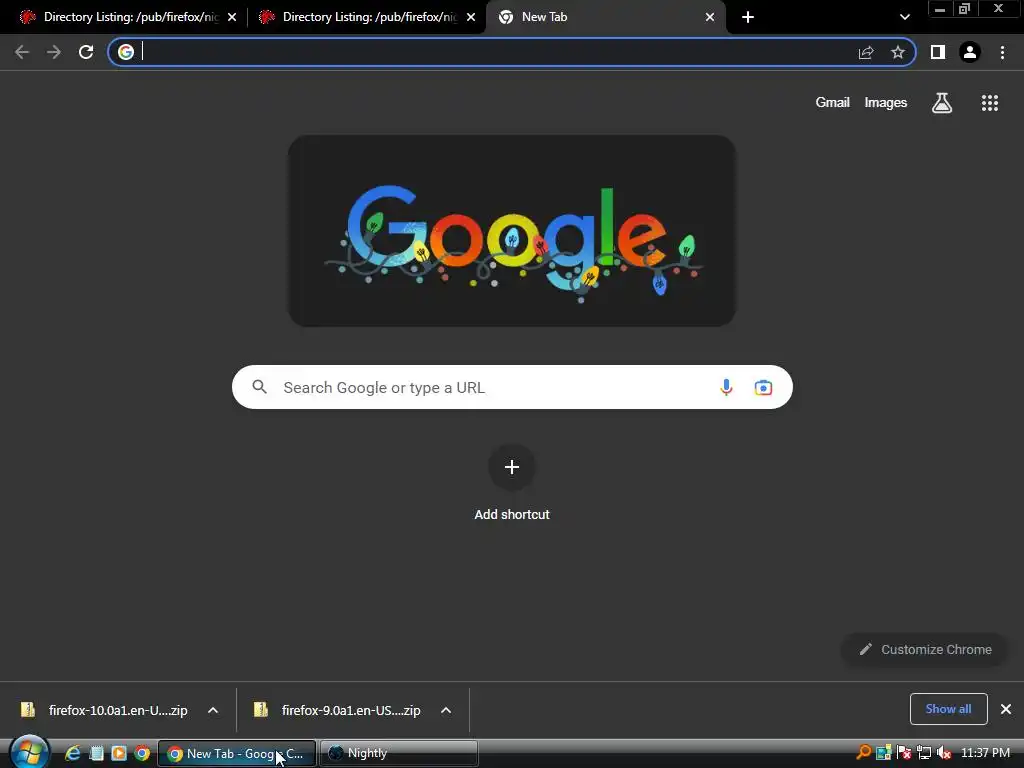Launch Chrome from quick launch
Image resolution: width=1024 pixels, height=768 pixels.
(x=142, y=753)
